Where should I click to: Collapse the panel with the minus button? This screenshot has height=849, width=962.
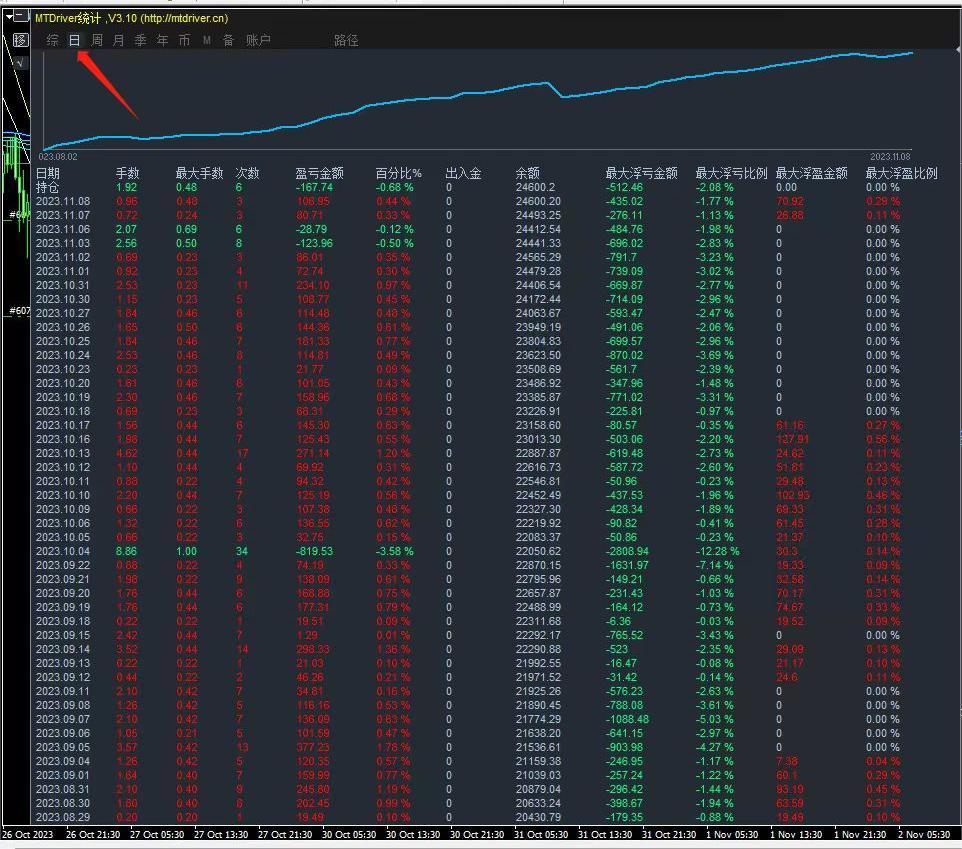click(x=23, y=17)
